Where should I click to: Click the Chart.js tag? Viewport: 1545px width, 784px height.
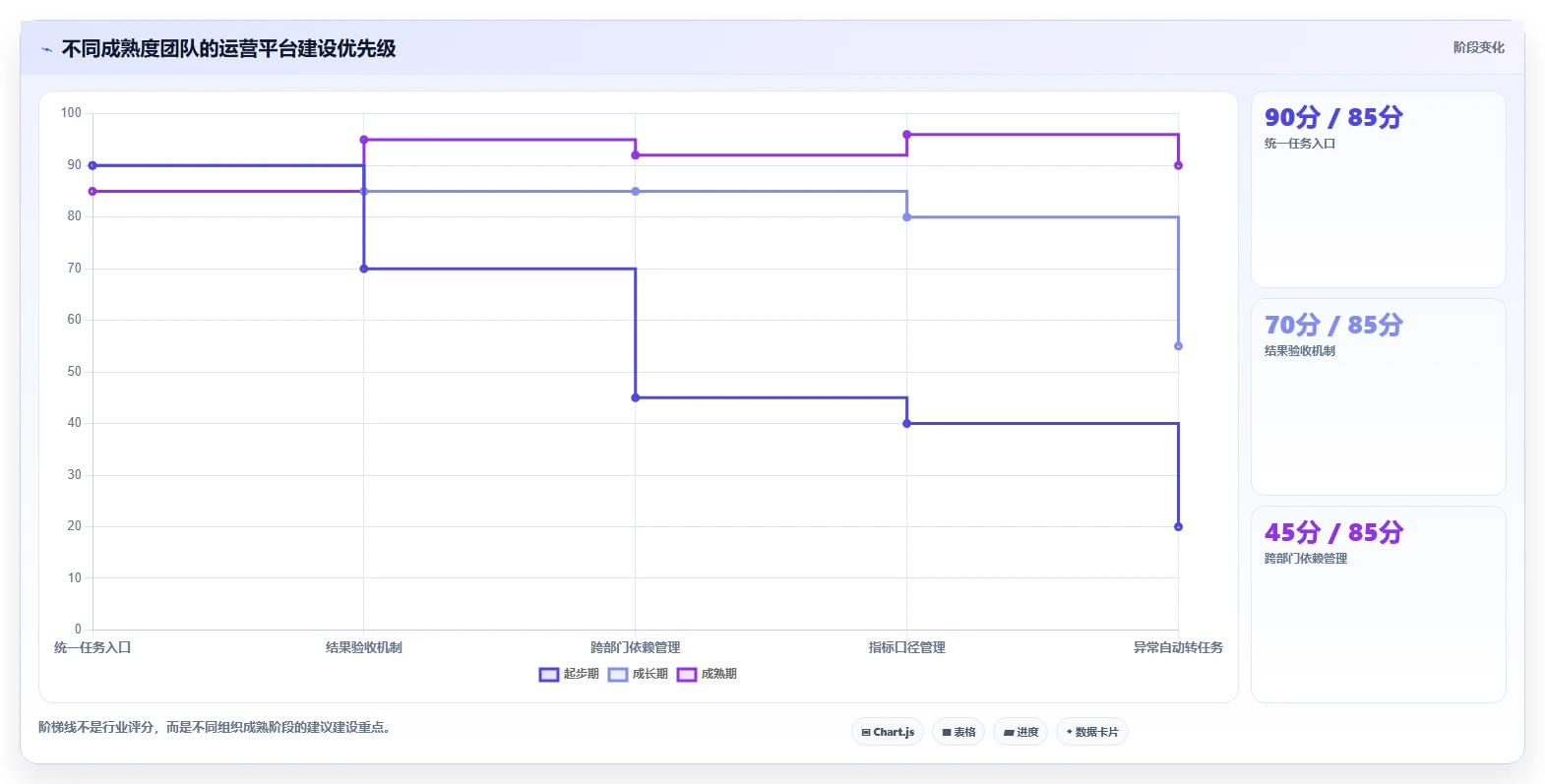tap(888, 732)
